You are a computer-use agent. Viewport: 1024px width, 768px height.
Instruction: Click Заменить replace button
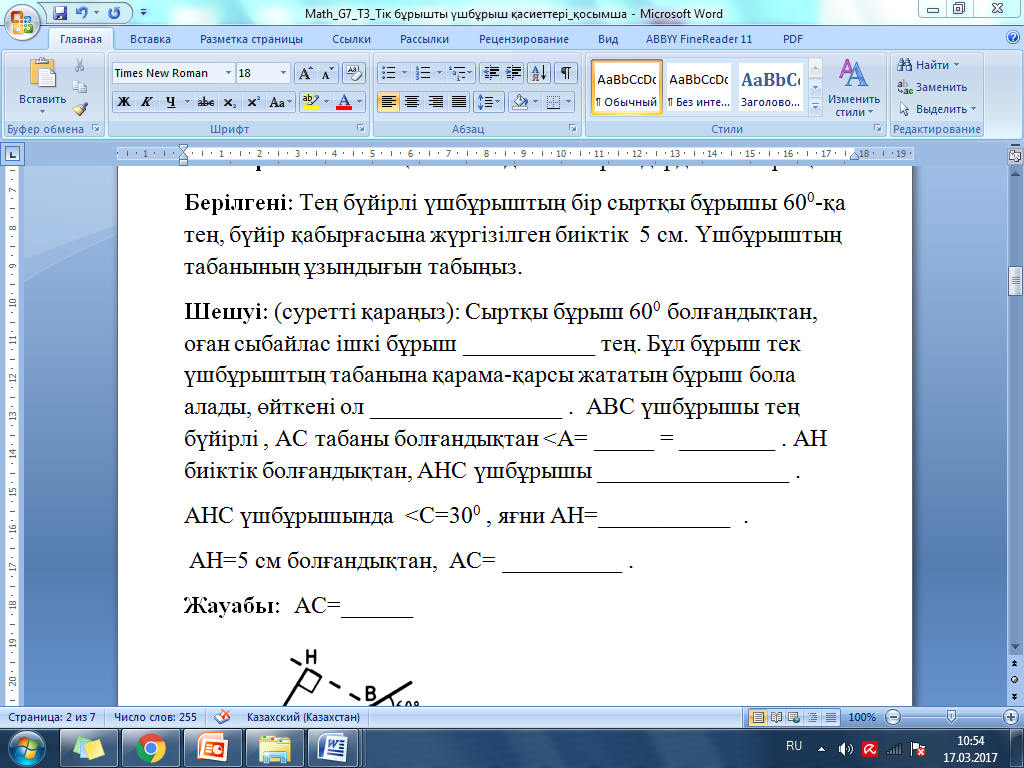tap(932, 87)
